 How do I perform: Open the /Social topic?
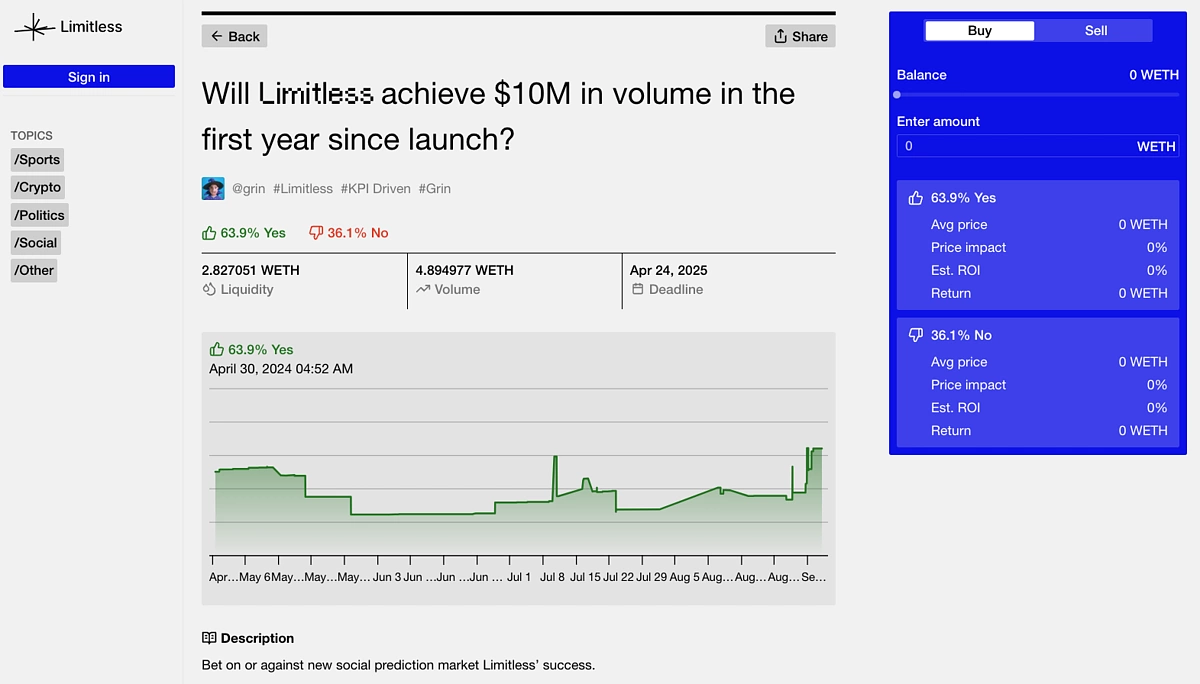point(36,242)
